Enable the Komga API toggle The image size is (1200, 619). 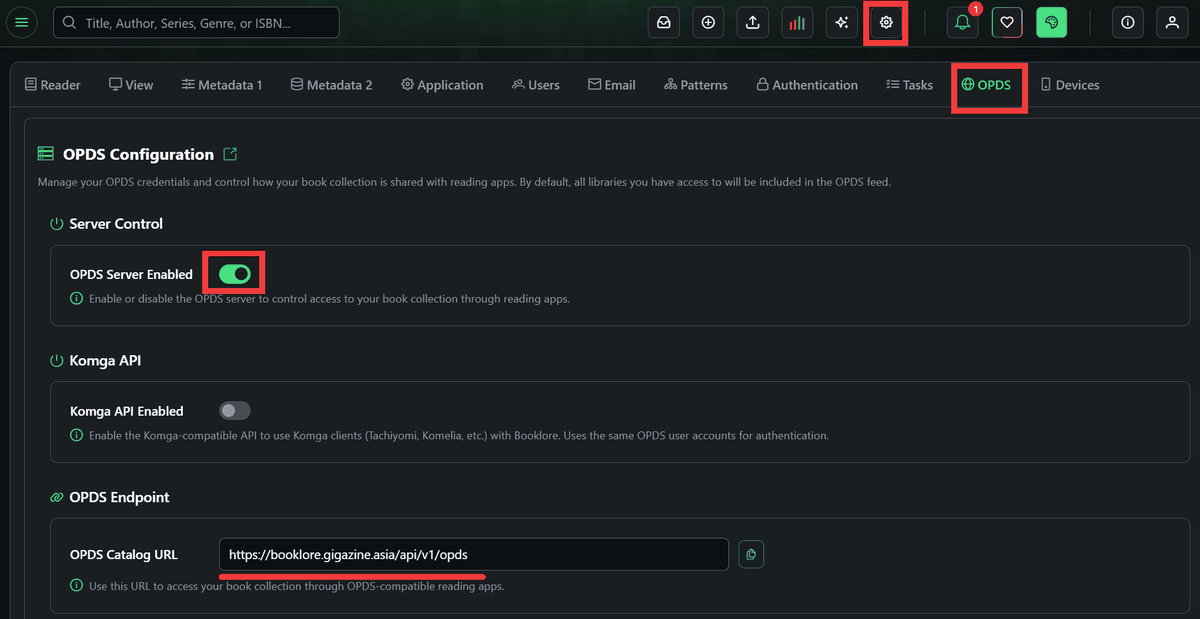[x=235, y=410]
